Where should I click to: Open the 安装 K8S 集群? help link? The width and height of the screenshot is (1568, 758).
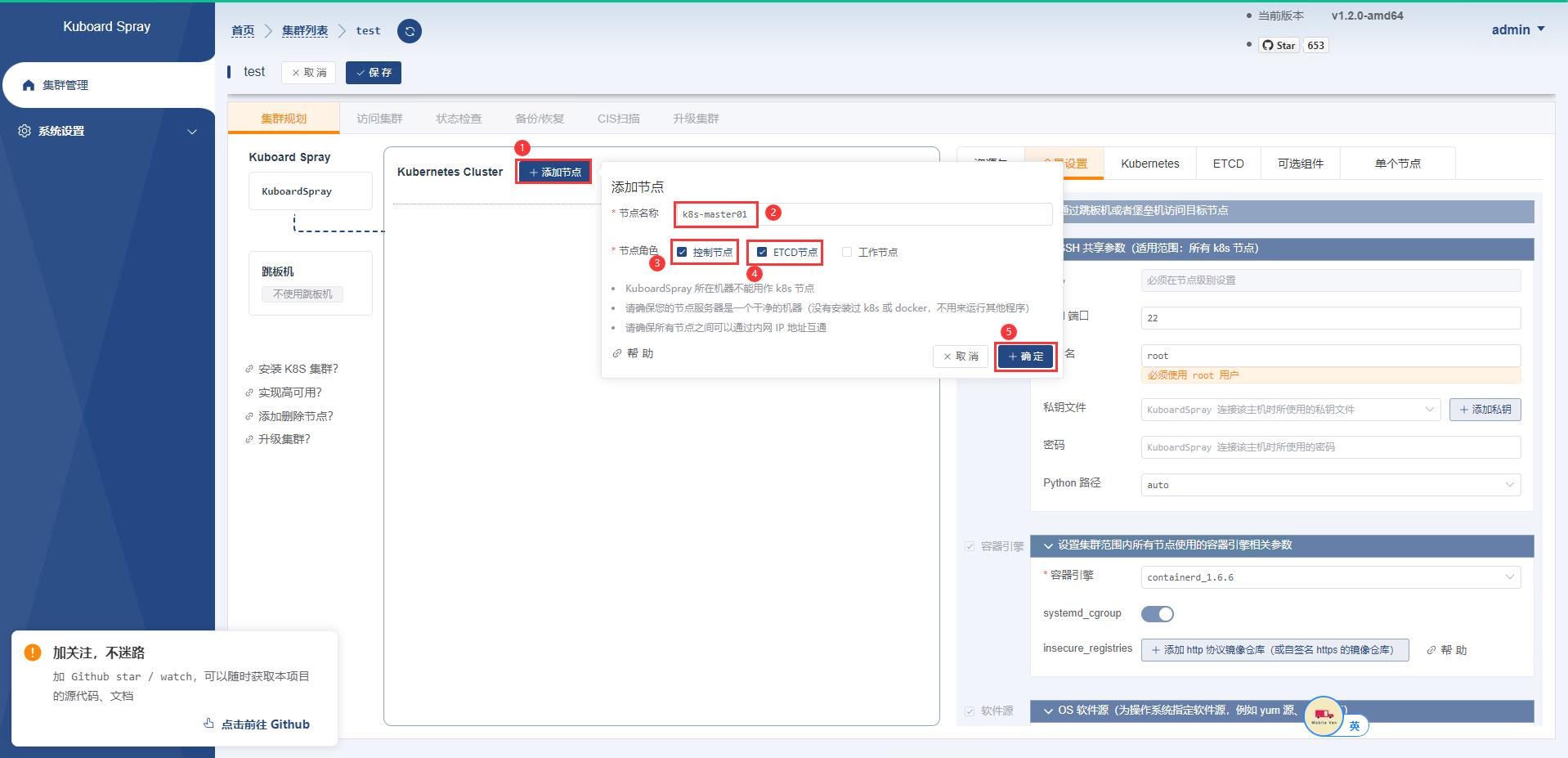(x=292, y=369)
